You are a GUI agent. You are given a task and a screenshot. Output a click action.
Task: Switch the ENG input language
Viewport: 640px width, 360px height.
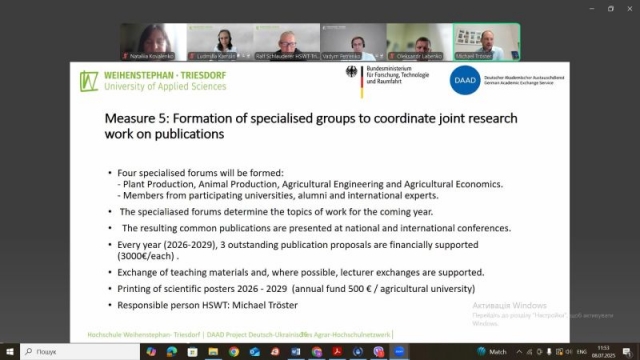[582, 351]
